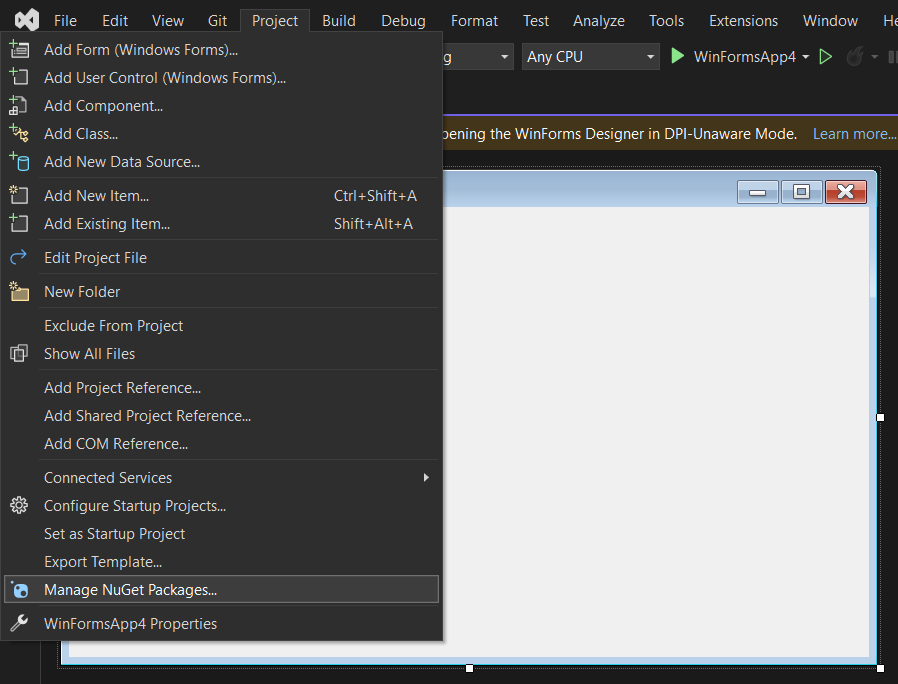This screenshot has width=898, height=684.
Task: Open the Window menu
Action: coord(830,21)
